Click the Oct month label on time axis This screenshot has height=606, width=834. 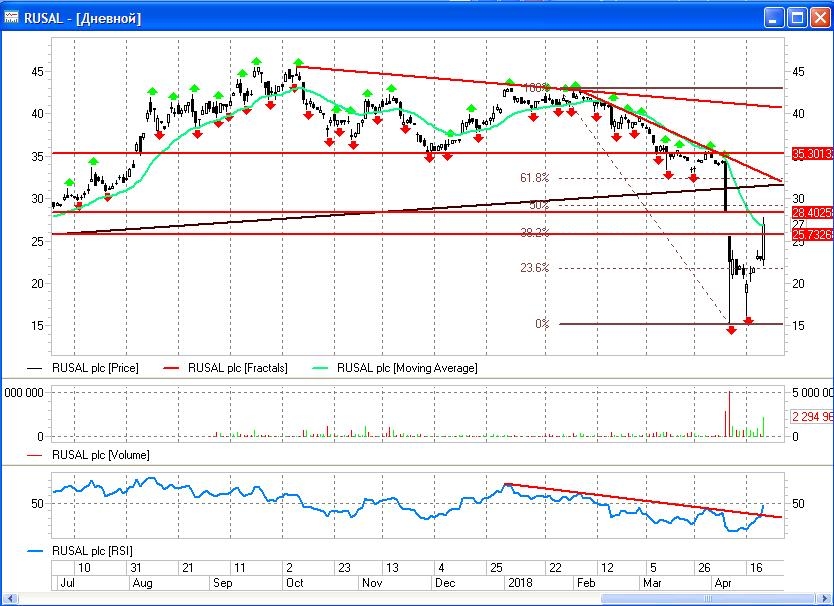[294, 583]
